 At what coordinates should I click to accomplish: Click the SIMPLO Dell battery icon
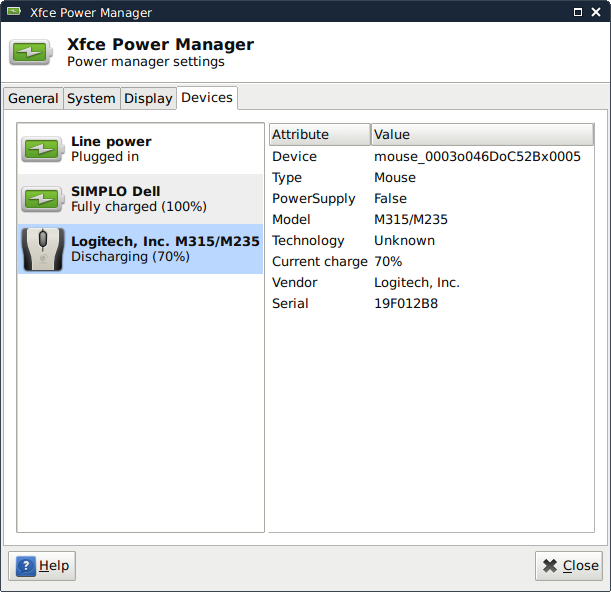42,199
